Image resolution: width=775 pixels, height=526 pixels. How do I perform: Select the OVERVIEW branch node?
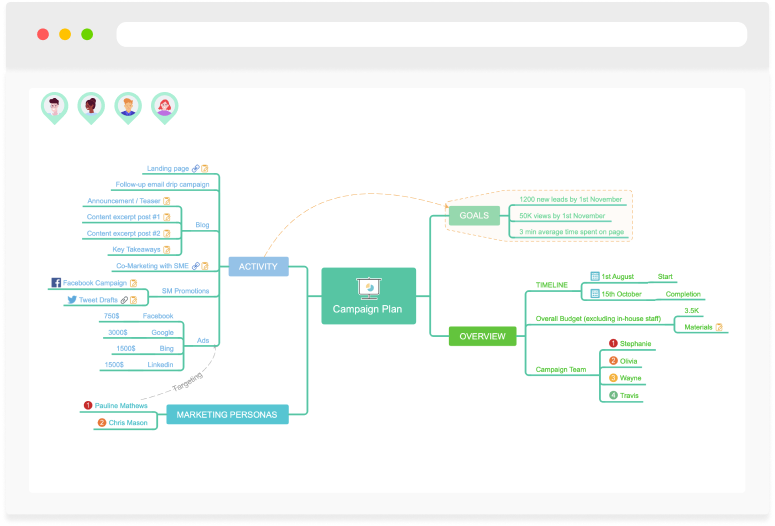[x=482, y=336]
